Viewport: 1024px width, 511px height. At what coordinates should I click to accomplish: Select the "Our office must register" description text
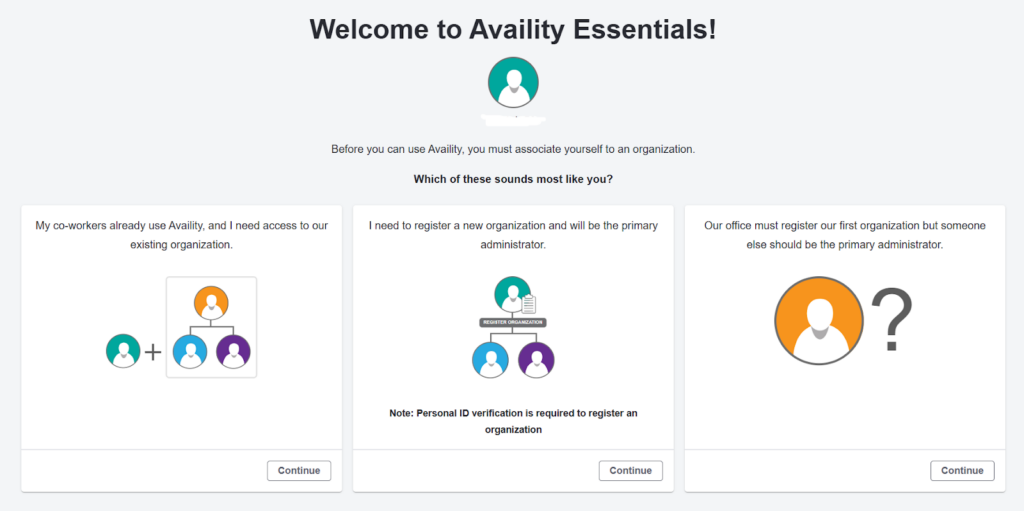[x=845, y=235]
